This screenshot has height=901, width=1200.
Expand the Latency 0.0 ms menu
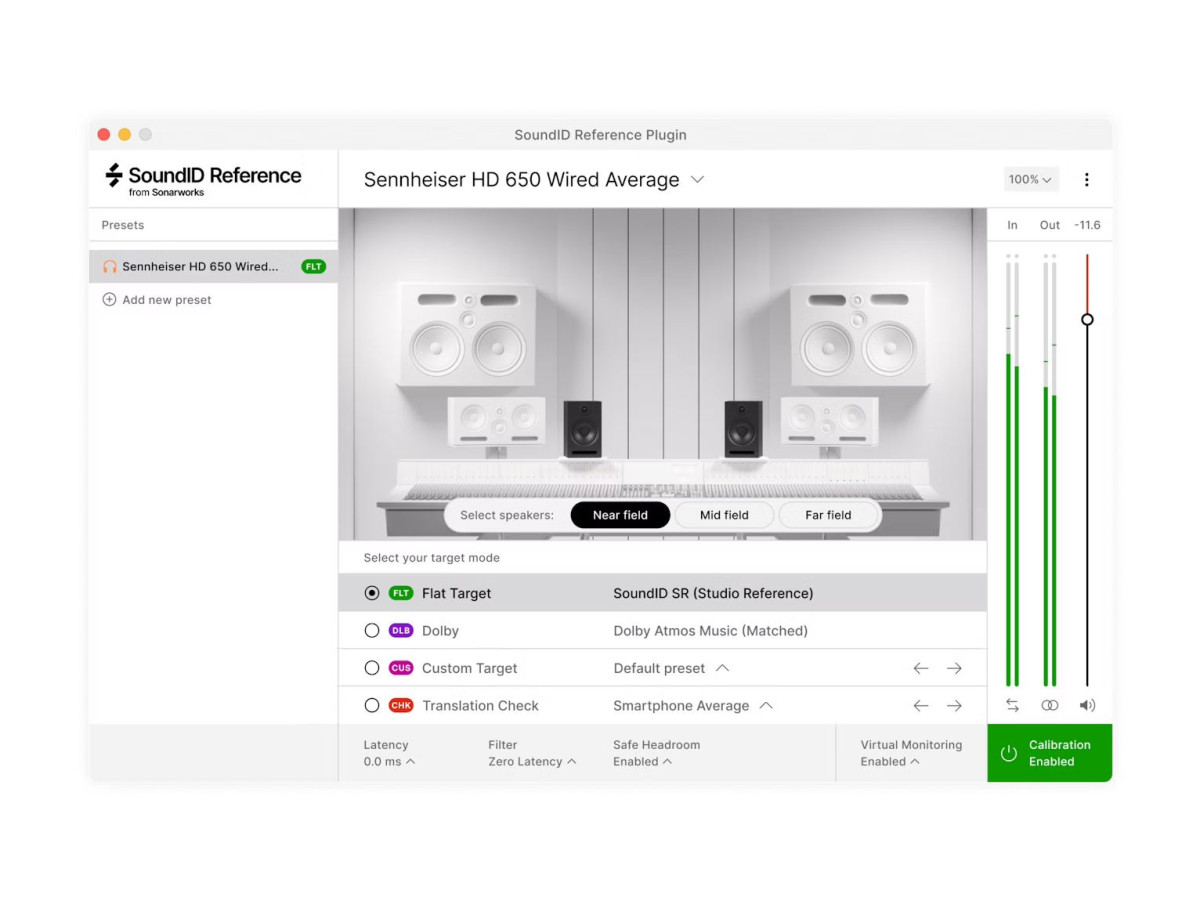tap(389, 753)
